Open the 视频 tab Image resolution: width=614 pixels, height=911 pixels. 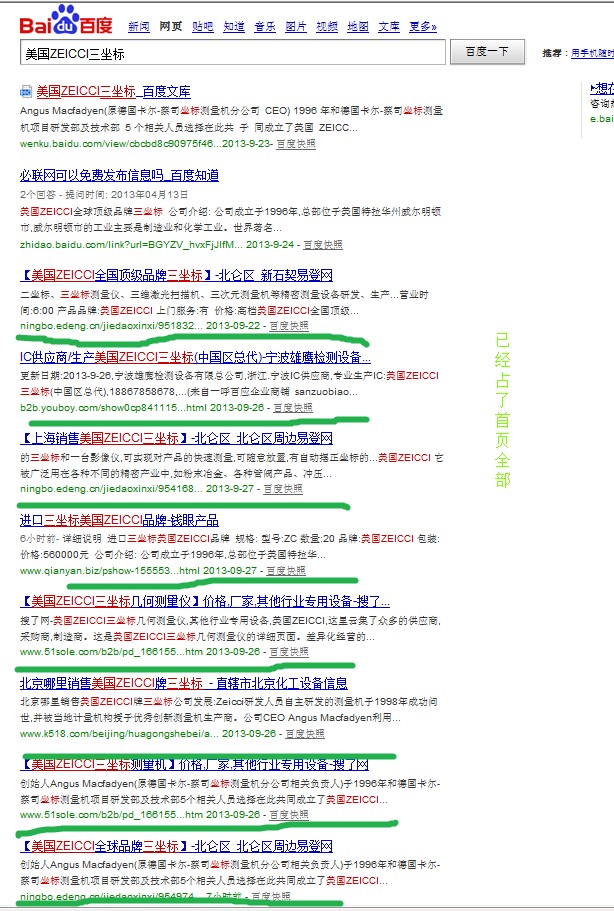pos(327,27)
